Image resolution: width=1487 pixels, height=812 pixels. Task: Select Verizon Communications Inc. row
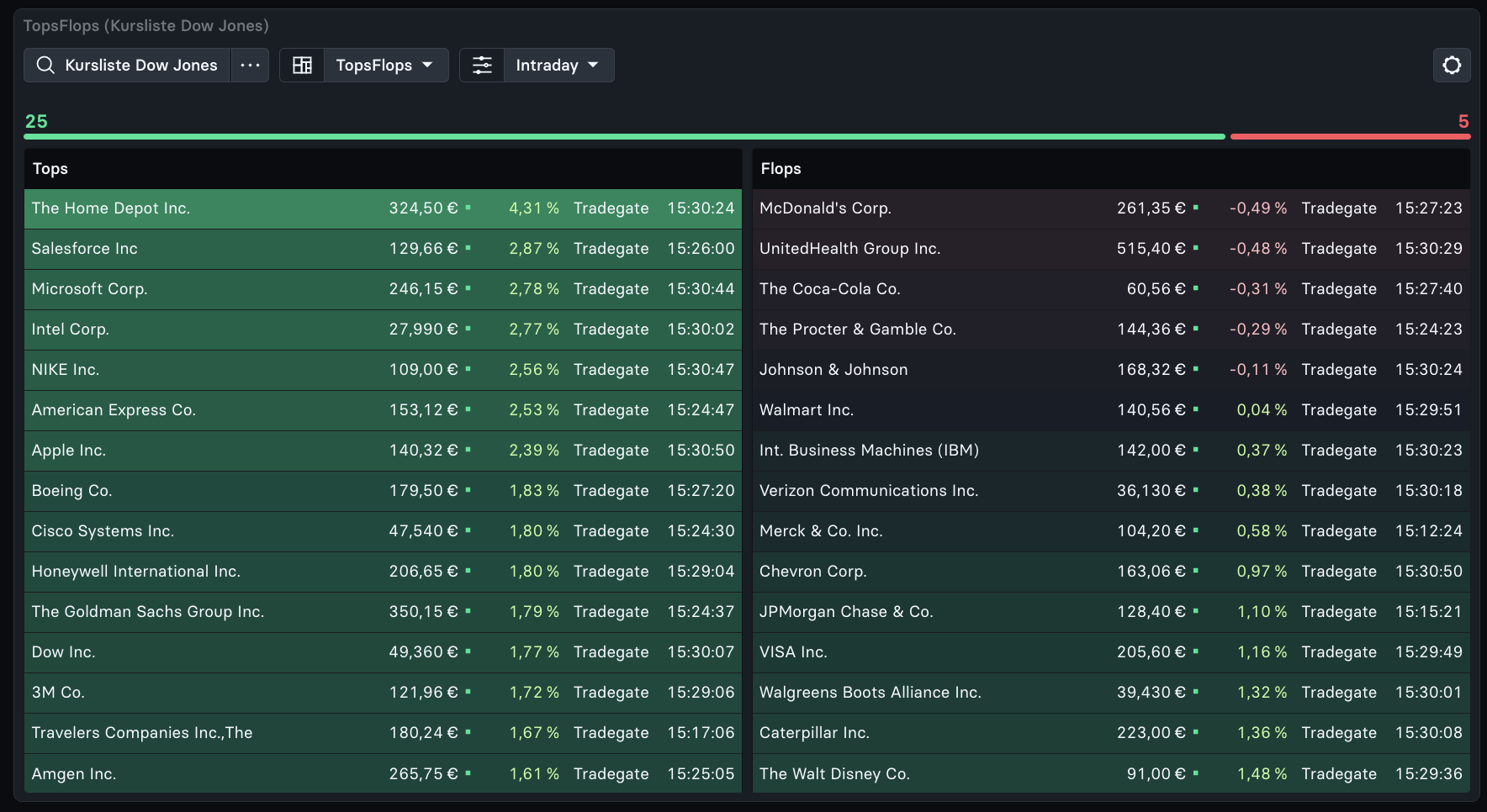point(1111,491)
